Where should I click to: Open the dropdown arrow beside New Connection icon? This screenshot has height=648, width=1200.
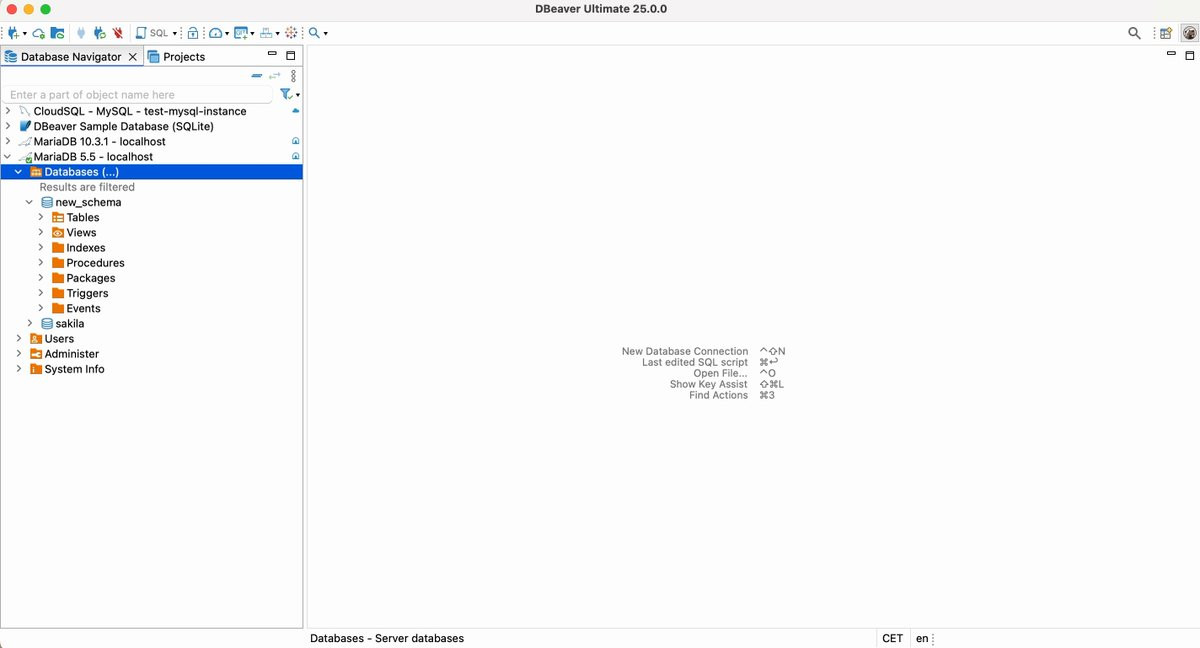point(25,34)
